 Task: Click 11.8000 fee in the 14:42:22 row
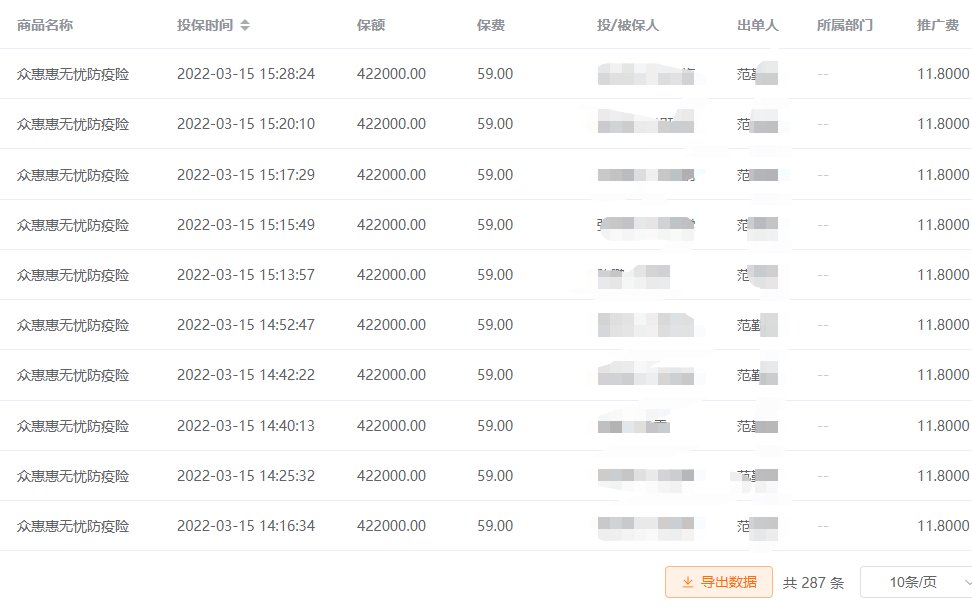pos(943,375)
